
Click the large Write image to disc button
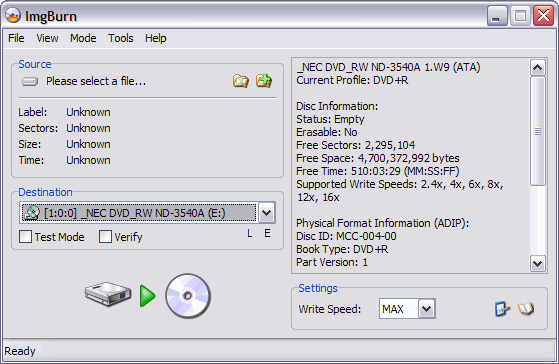148,296
